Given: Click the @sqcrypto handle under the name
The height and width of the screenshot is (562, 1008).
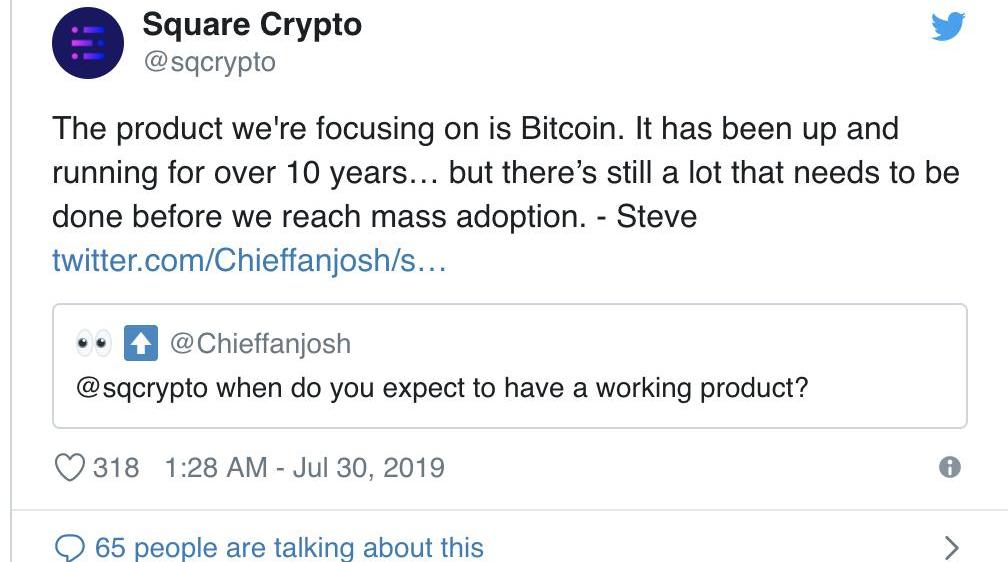Looking at the screenshot, I should click(209, 62).
